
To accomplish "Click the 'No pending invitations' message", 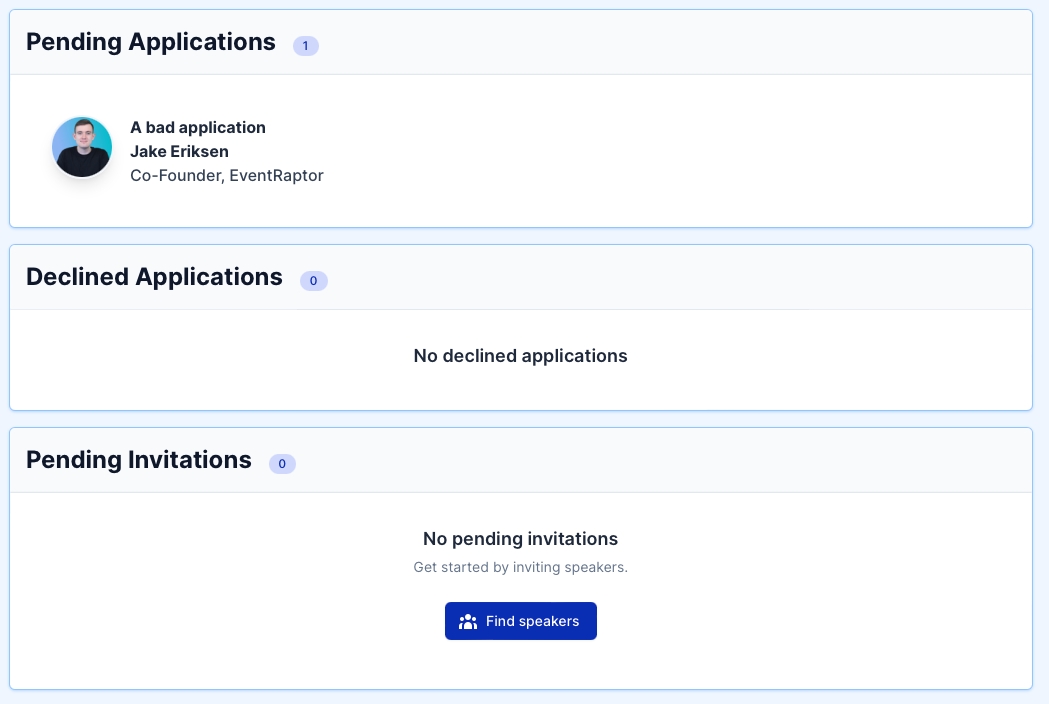I will click(520, 539).
